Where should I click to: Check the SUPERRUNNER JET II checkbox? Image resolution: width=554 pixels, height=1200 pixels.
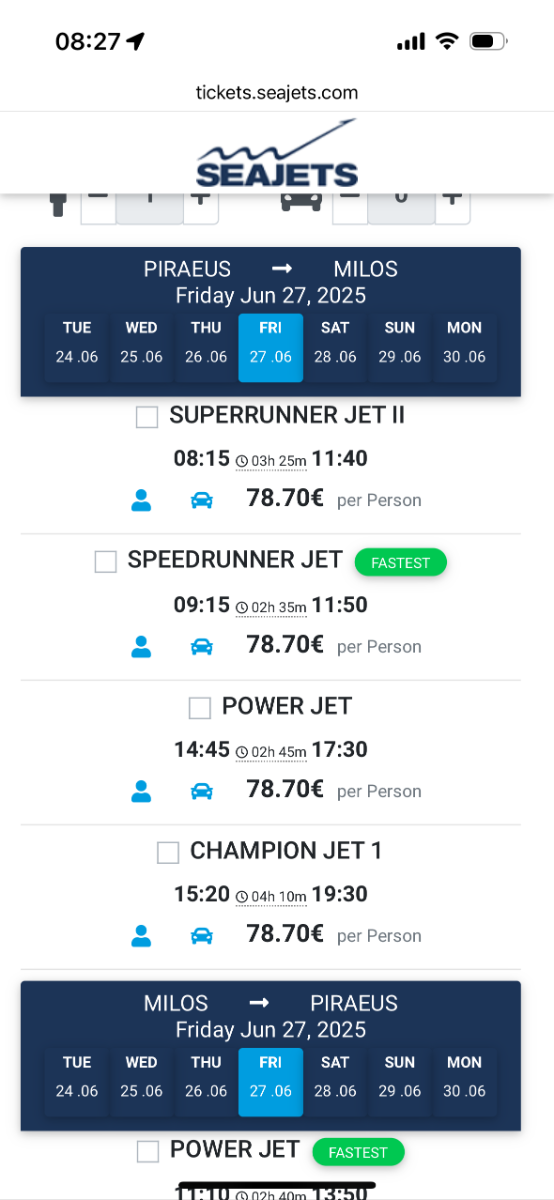(x=147, y=418)
